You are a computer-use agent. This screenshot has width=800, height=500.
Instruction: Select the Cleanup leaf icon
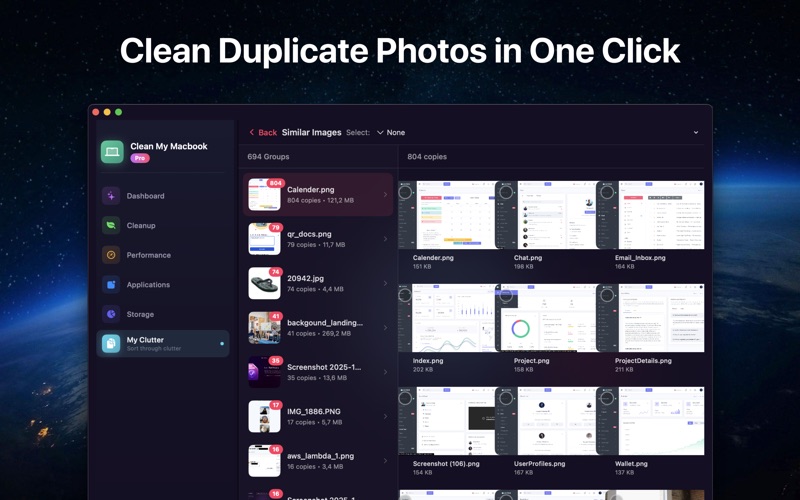coord(111,226)
